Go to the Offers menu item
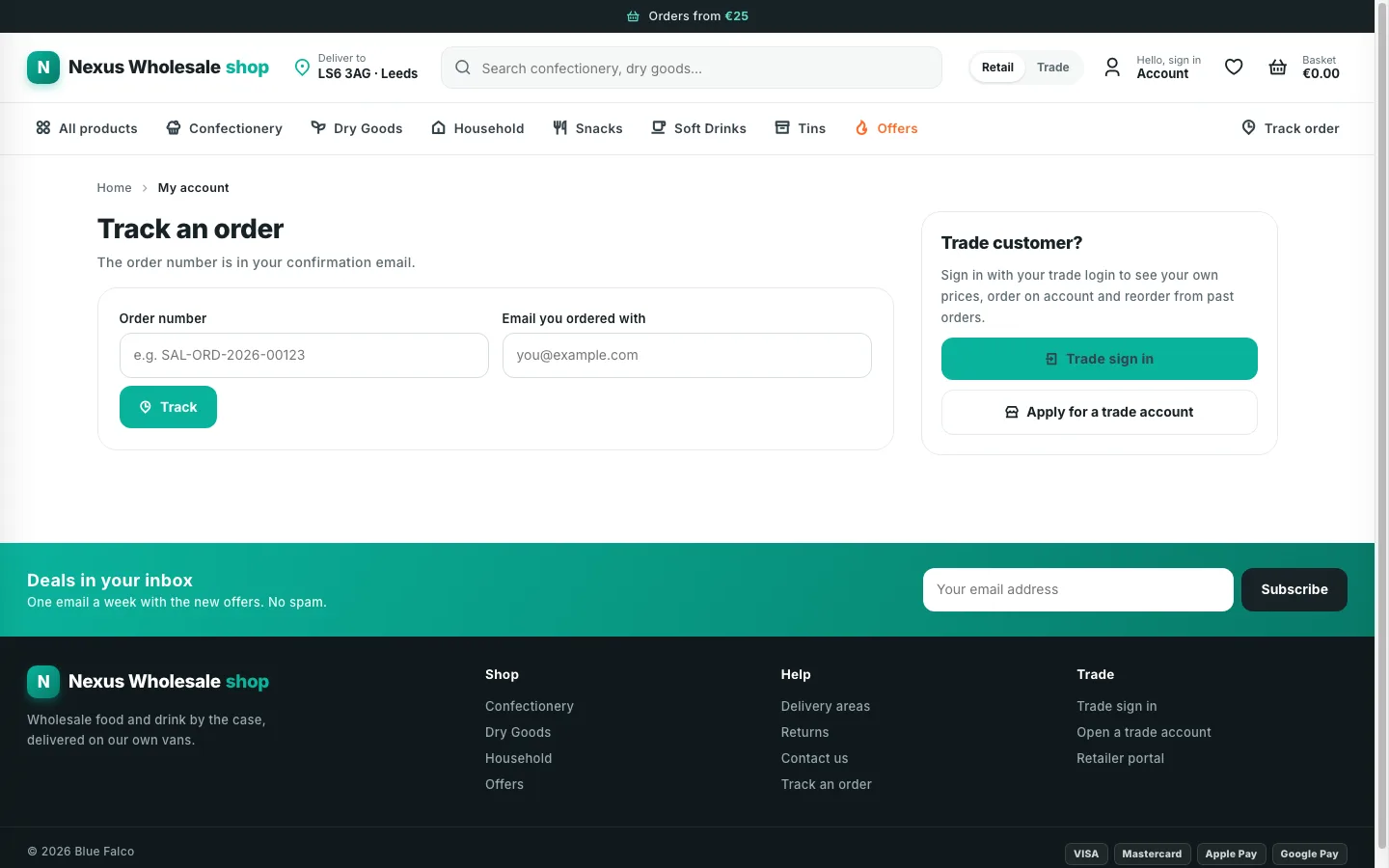This screenshot has width=1389, height=868. tap(886, 128)
